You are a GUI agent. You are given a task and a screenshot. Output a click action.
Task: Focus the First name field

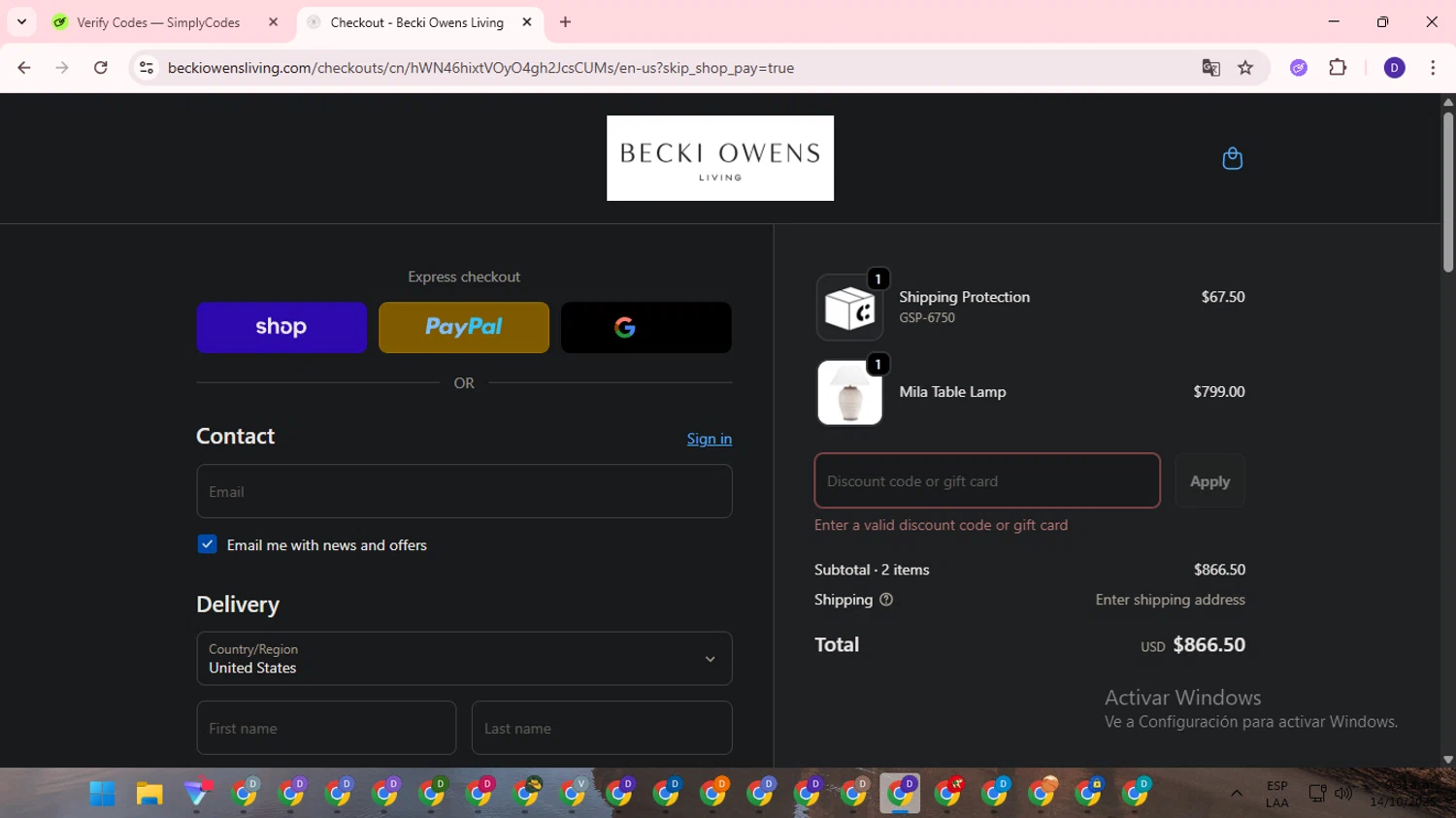[x=326, y=728]
